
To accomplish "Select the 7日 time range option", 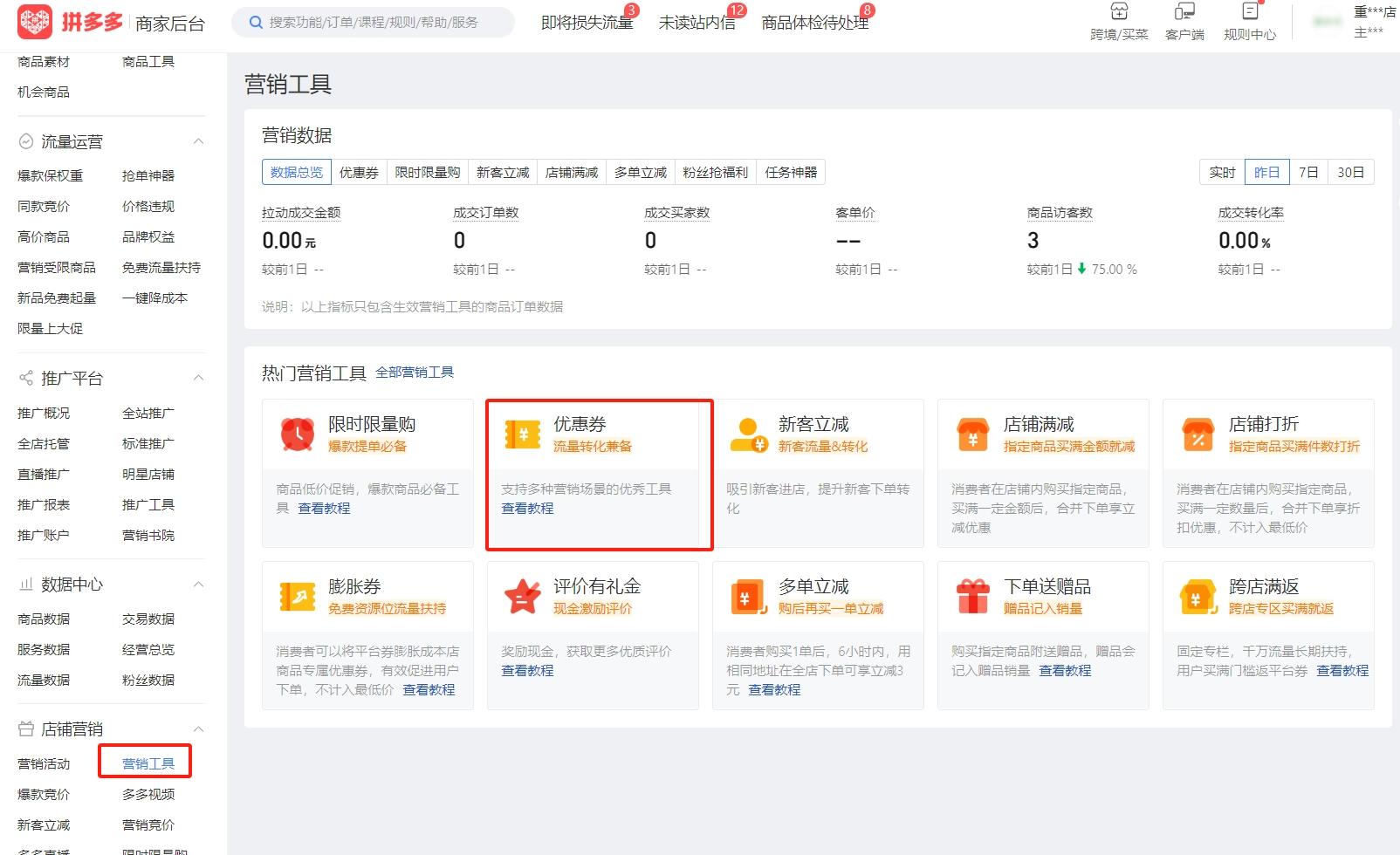I will click(x=1308, y=172).
